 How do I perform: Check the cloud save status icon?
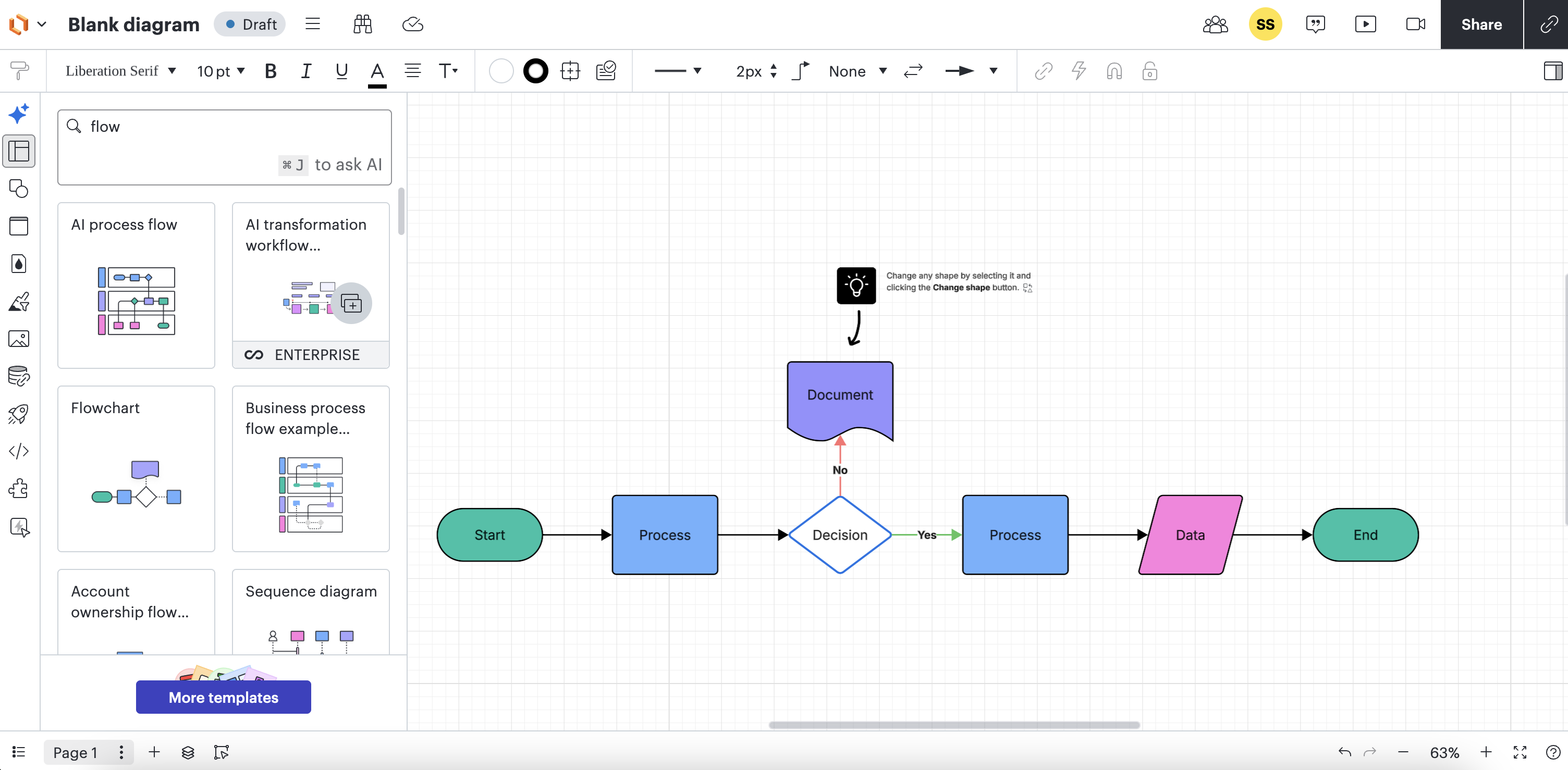(x=413, y=24)
